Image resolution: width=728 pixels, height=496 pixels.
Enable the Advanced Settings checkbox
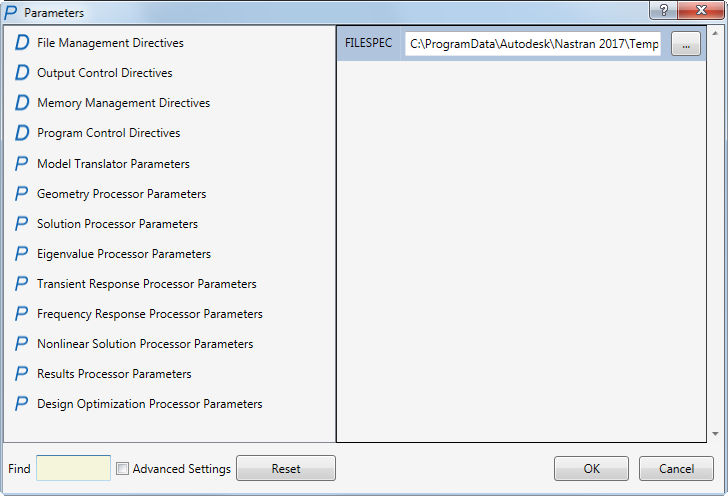click(122, 468)
